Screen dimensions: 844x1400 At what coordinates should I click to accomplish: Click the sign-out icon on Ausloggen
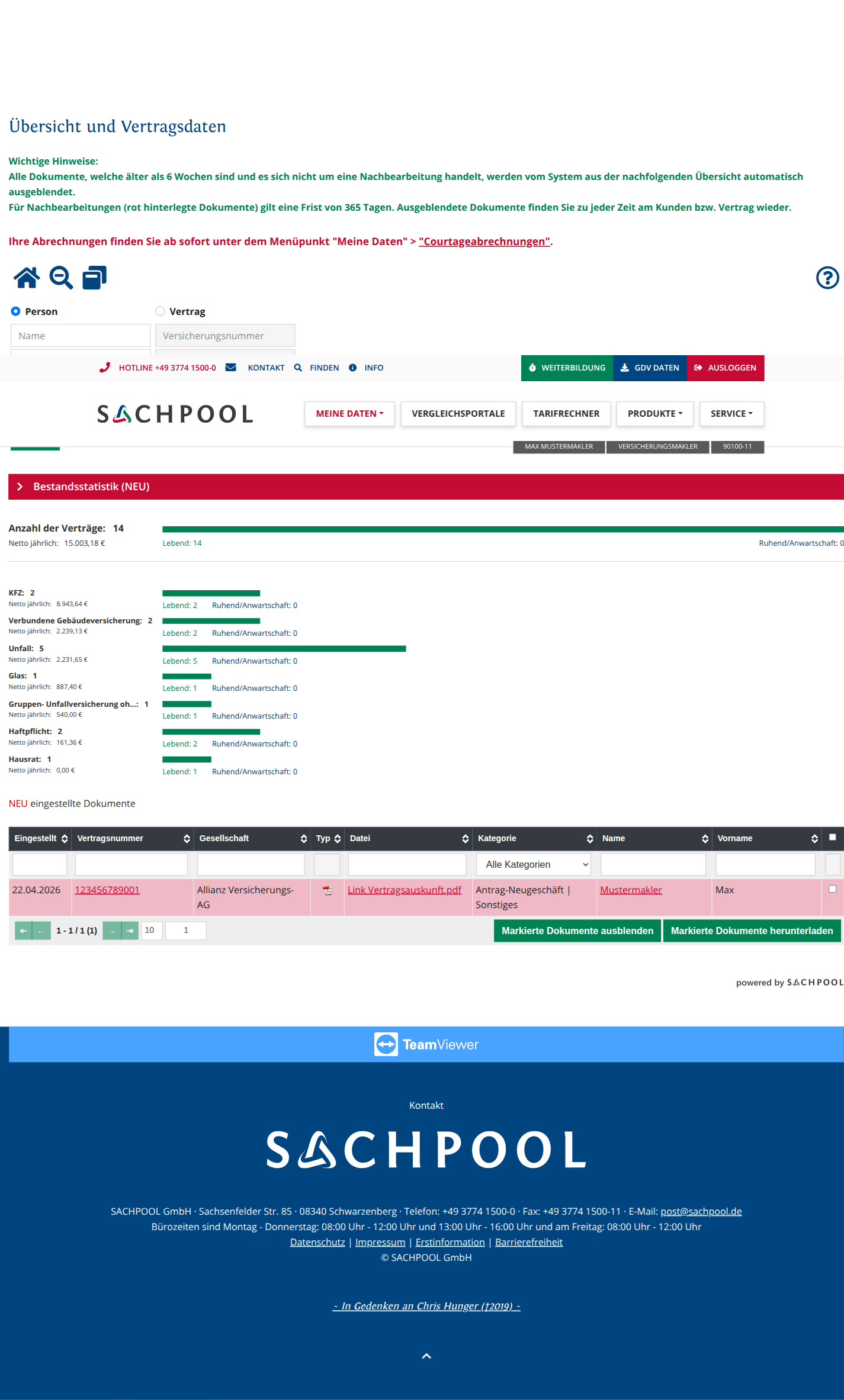click(698, 368)
